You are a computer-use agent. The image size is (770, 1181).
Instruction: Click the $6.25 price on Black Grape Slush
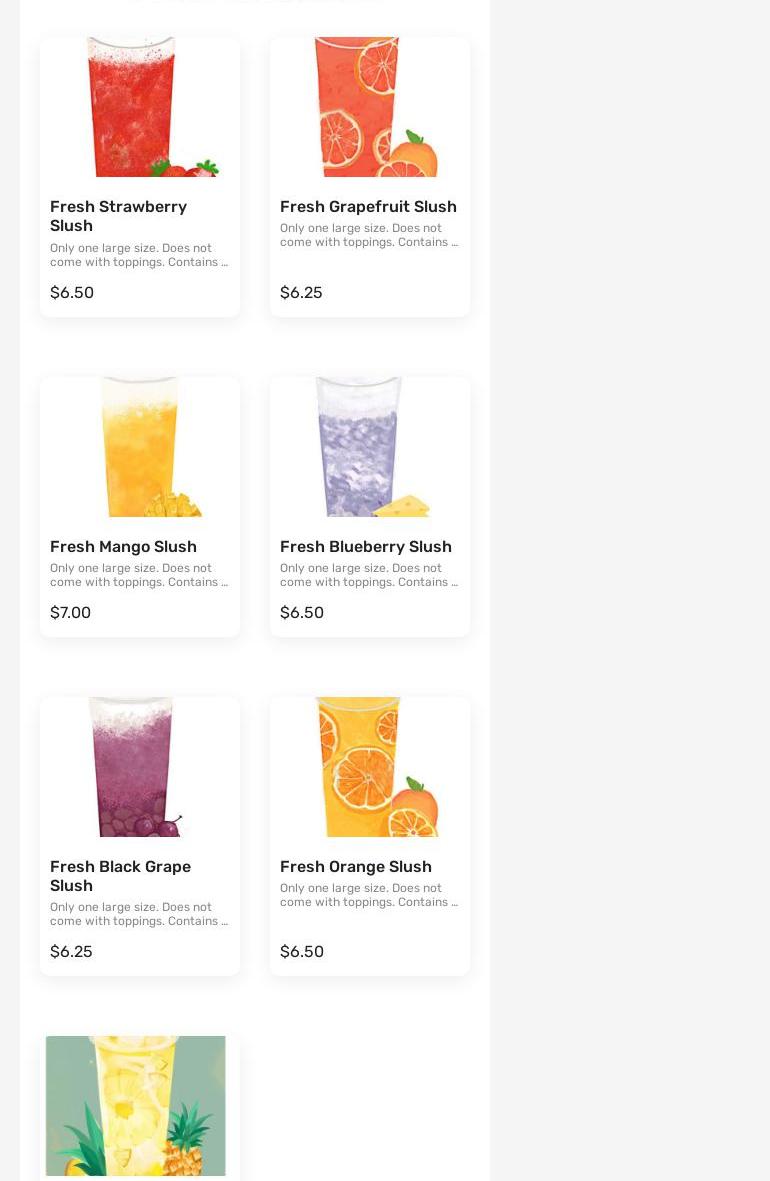[71, 951]
